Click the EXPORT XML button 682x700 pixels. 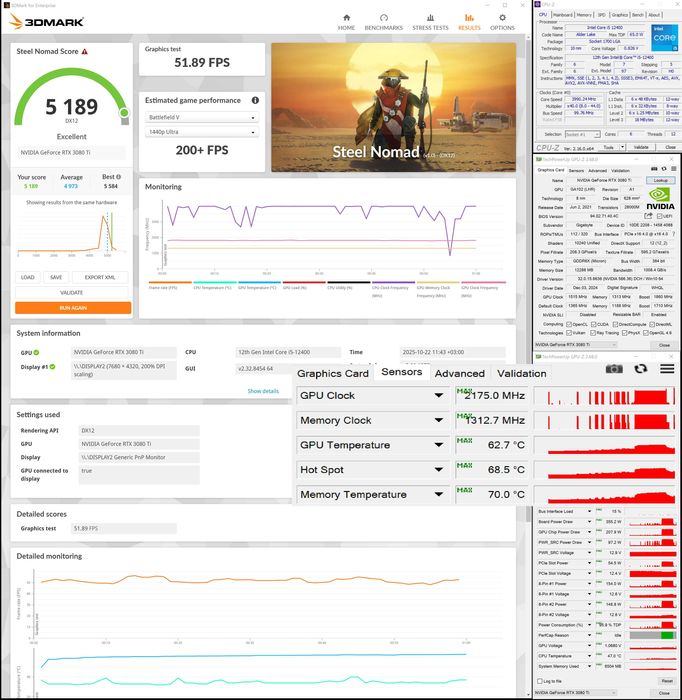[100, 278]
